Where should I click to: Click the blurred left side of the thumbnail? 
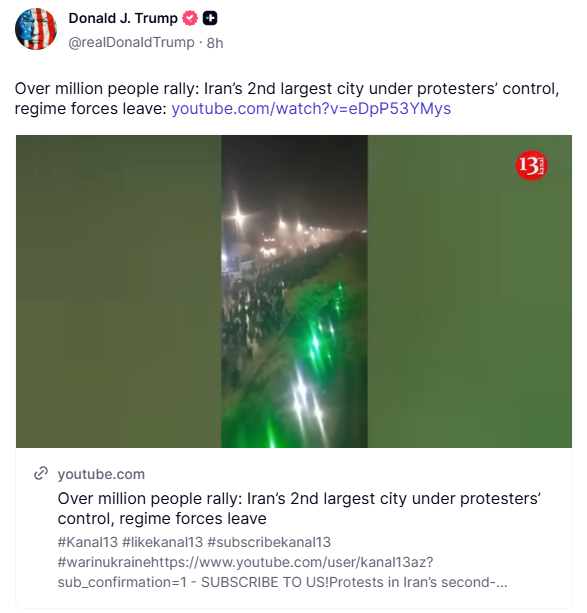tap(118, 291)
